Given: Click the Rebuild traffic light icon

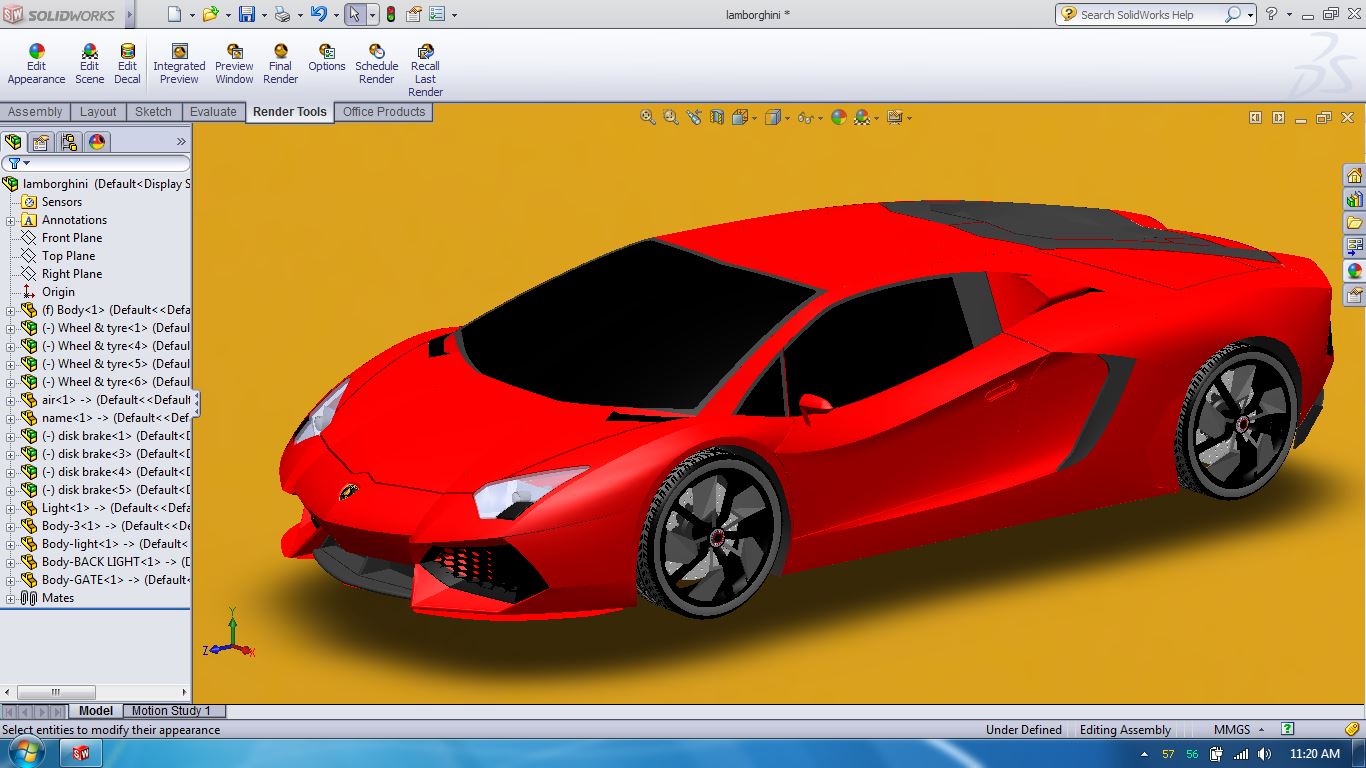Looking at the screenshot, I should tap(390, 14).
